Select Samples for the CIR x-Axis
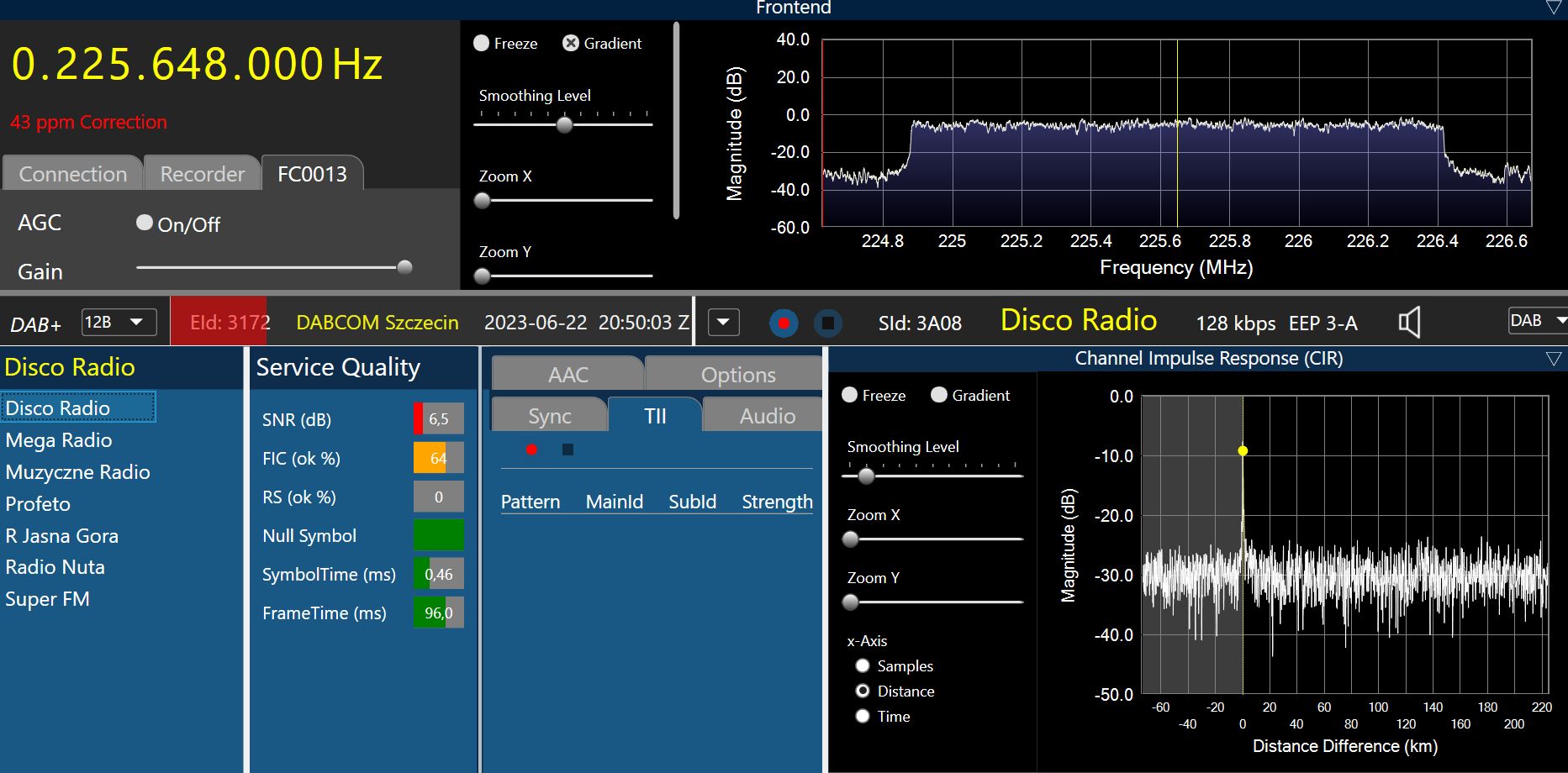Viewport: 1568px width, 773px height. pyautogui.click(x=863, y=666)
